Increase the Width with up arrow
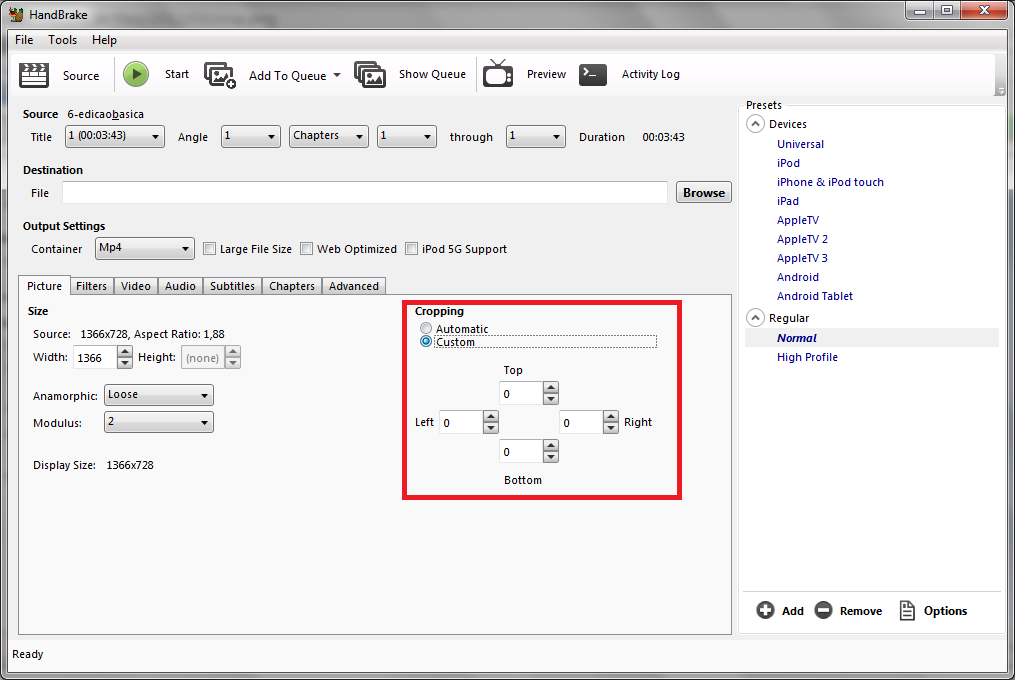The image size is (1015, 680). tap(125, 352)
